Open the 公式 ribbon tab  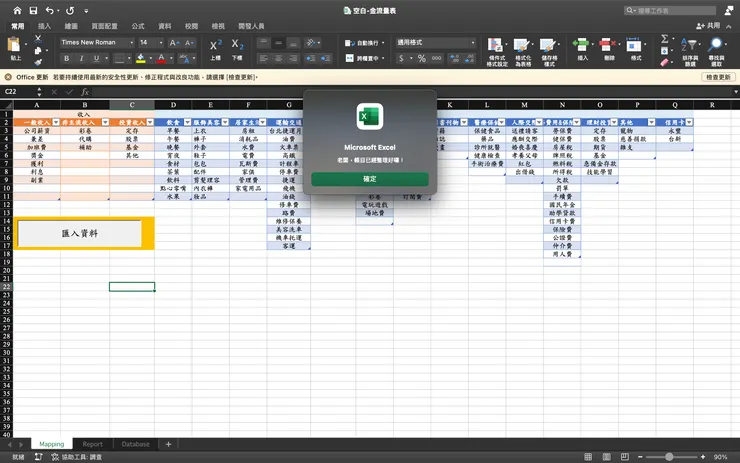click(138, 26)
